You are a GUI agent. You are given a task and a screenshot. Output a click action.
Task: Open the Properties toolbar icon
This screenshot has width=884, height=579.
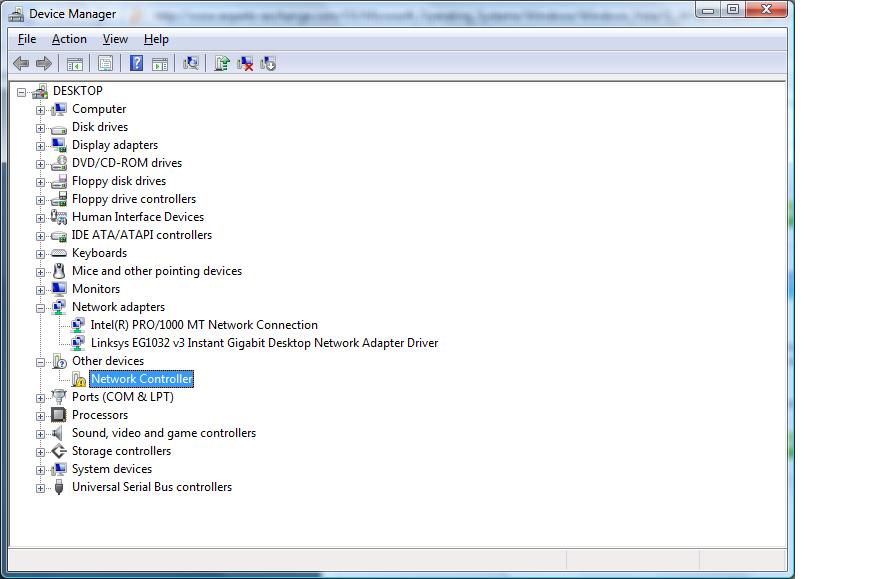pyautogui.click(x=105, y=63)
